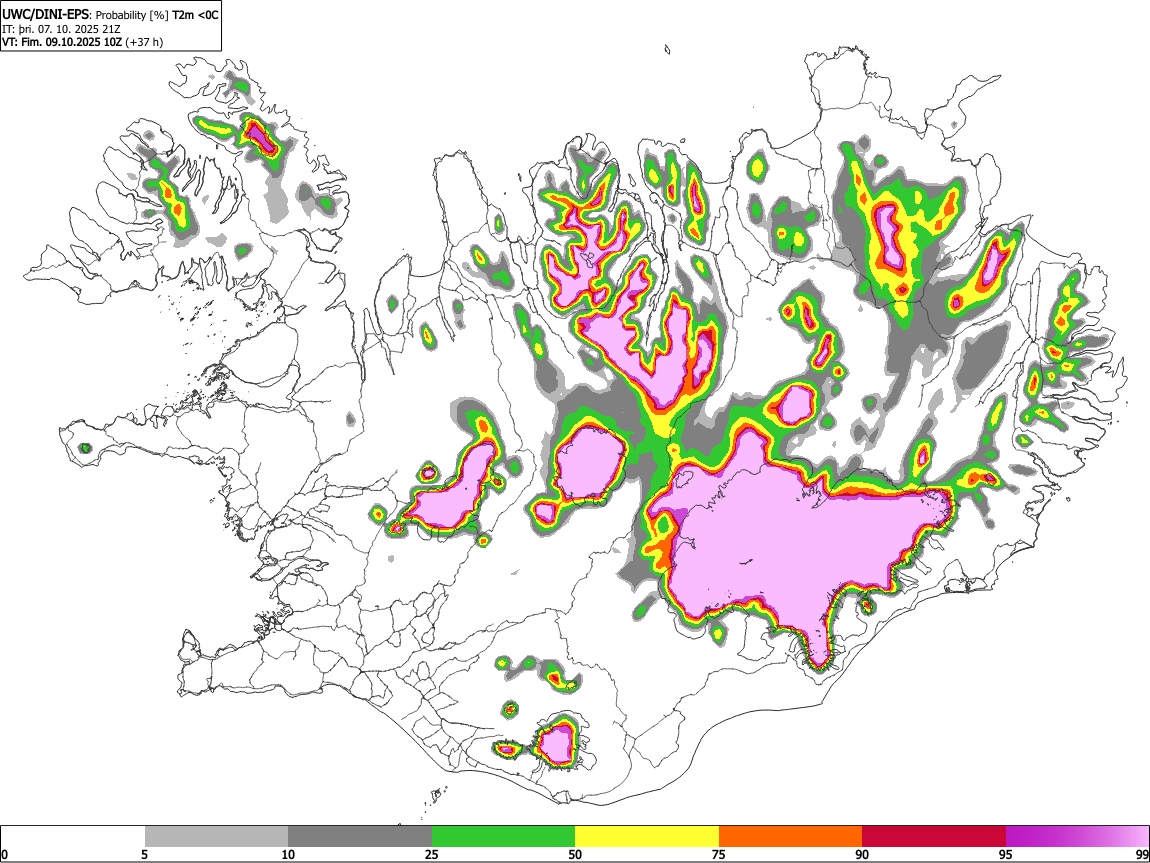The height and width of the screenshot is (863, 1150).
Task: Click the legend label '99'
Action: (1142, 855)
